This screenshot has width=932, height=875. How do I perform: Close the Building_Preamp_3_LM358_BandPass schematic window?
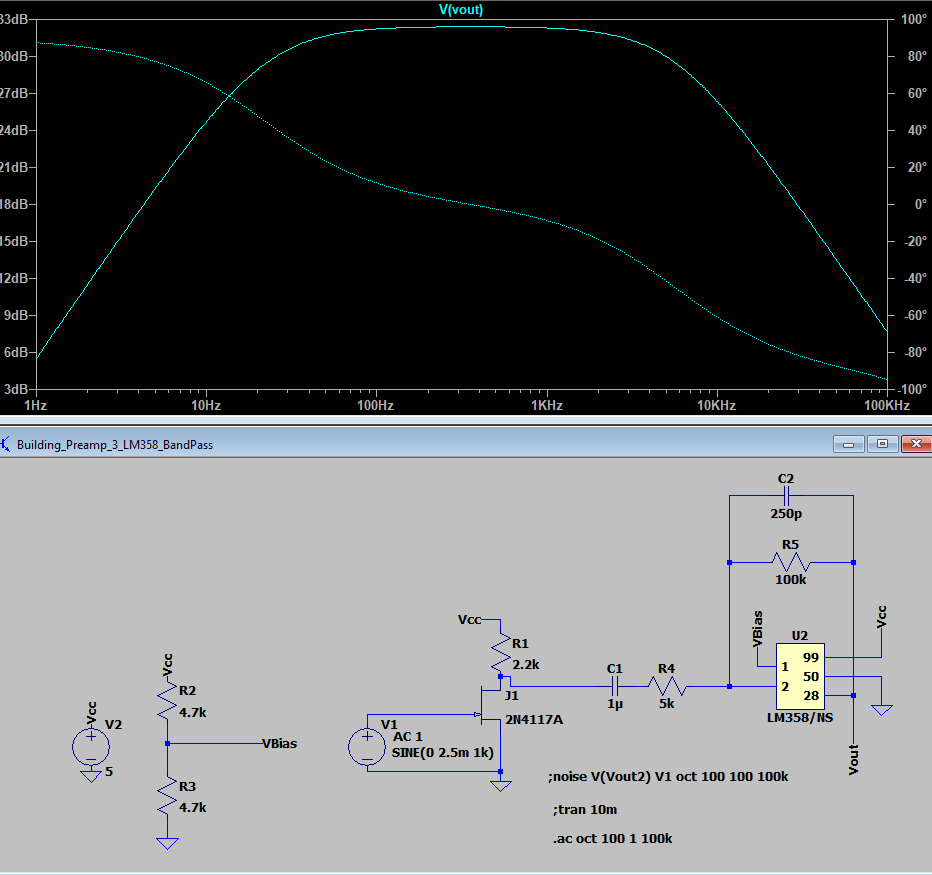click(917, 444)
